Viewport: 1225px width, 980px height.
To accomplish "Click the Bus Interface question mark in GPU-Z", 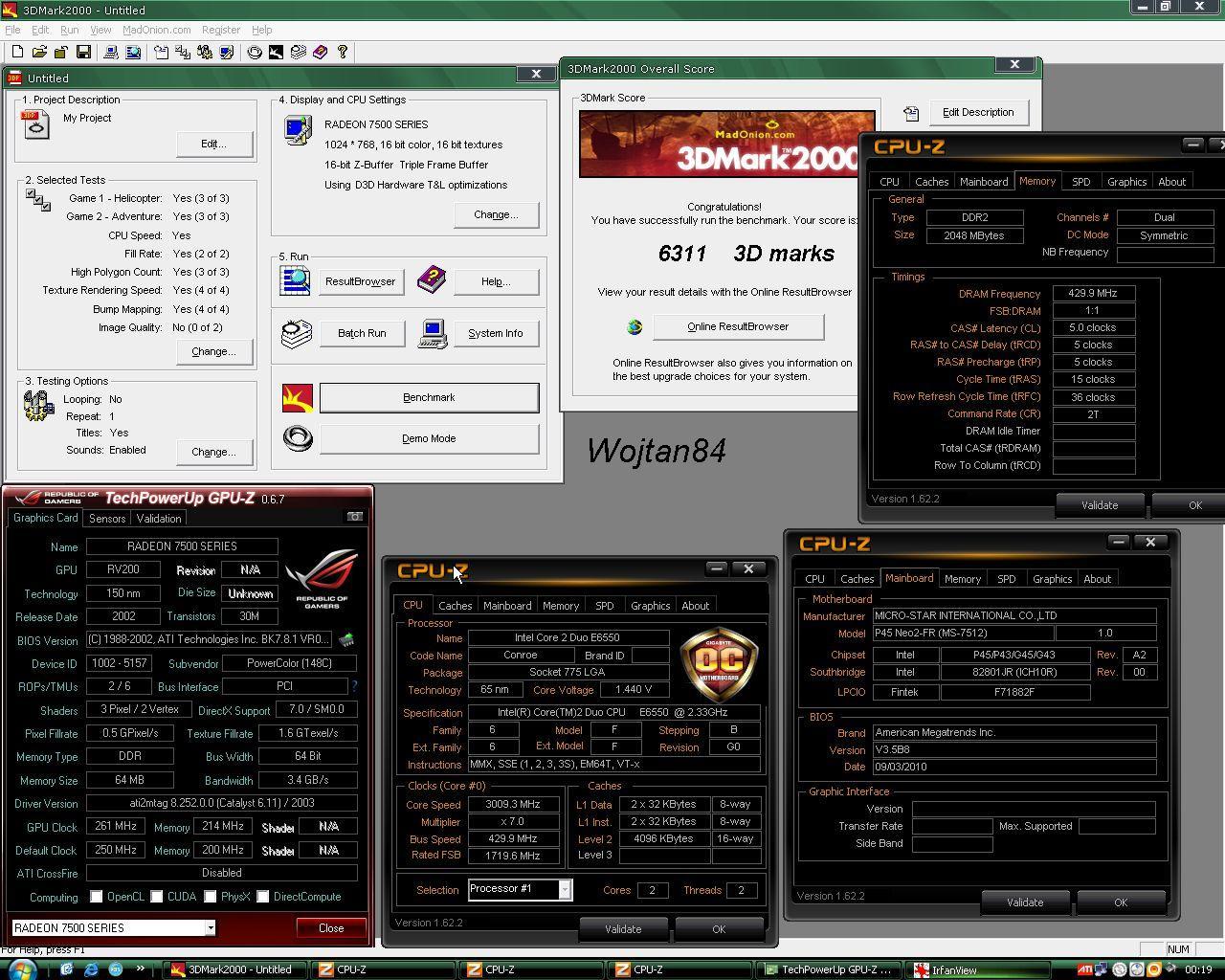I will [353, 686].
